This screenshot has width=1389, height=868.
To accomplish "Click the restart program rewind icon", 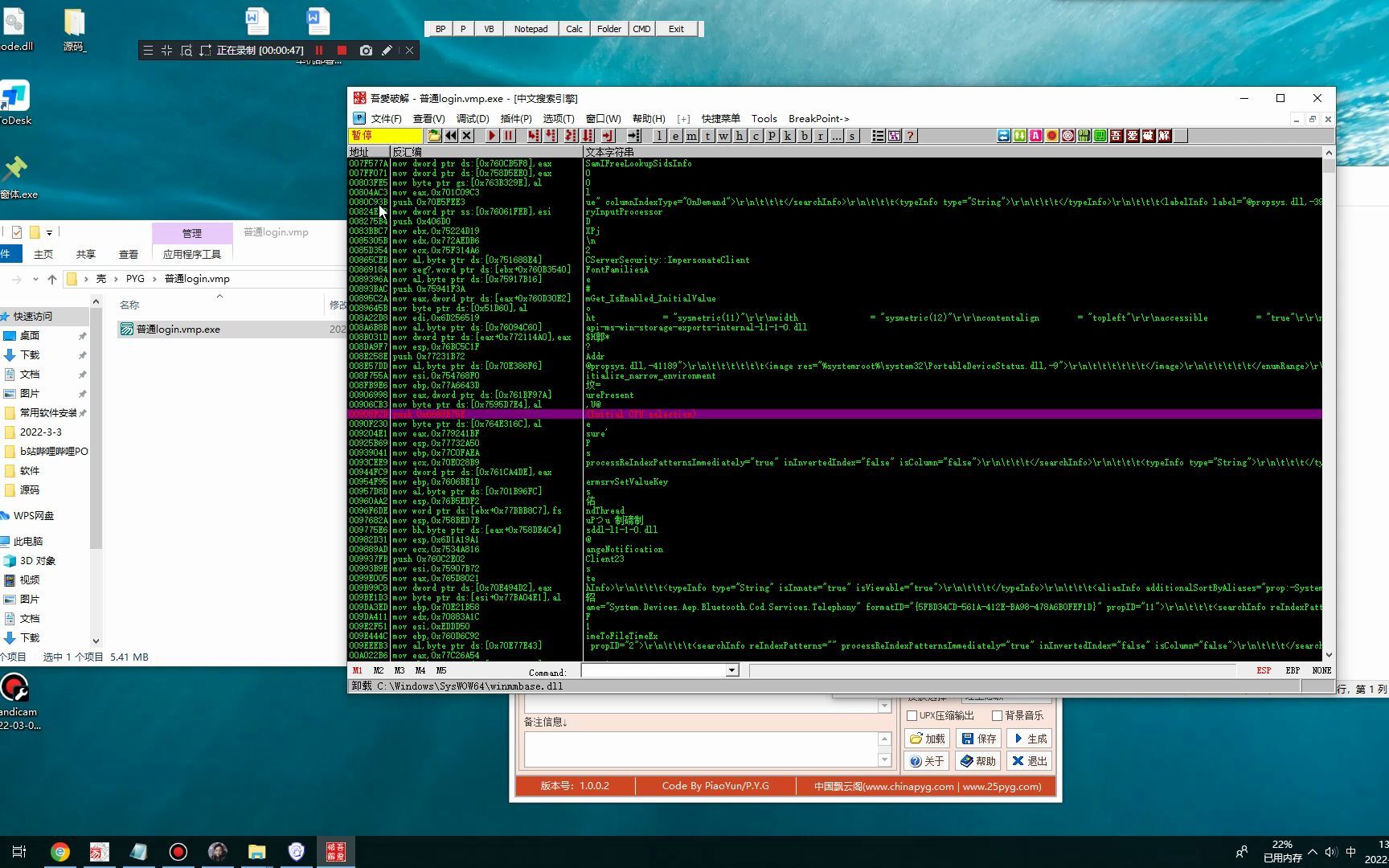I will pyautogui.click(x=451, y=136).
